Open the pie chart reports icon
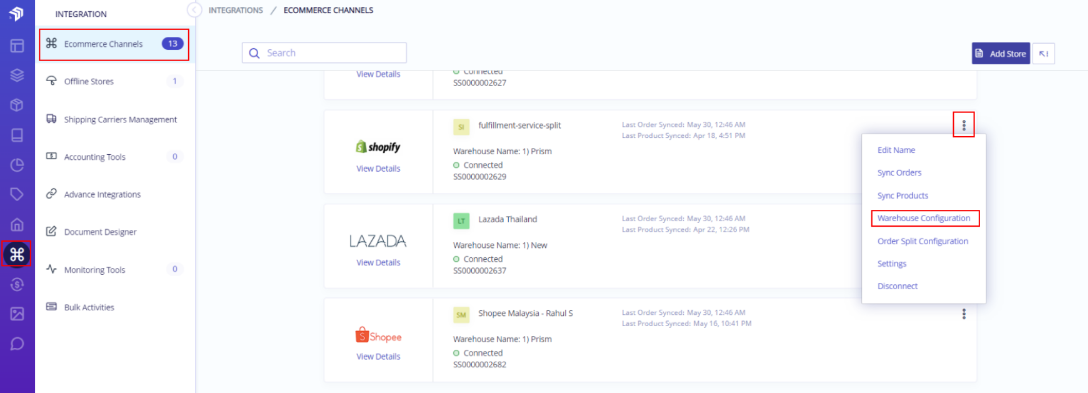The image size is (1088, 393). tap(17, 165)
